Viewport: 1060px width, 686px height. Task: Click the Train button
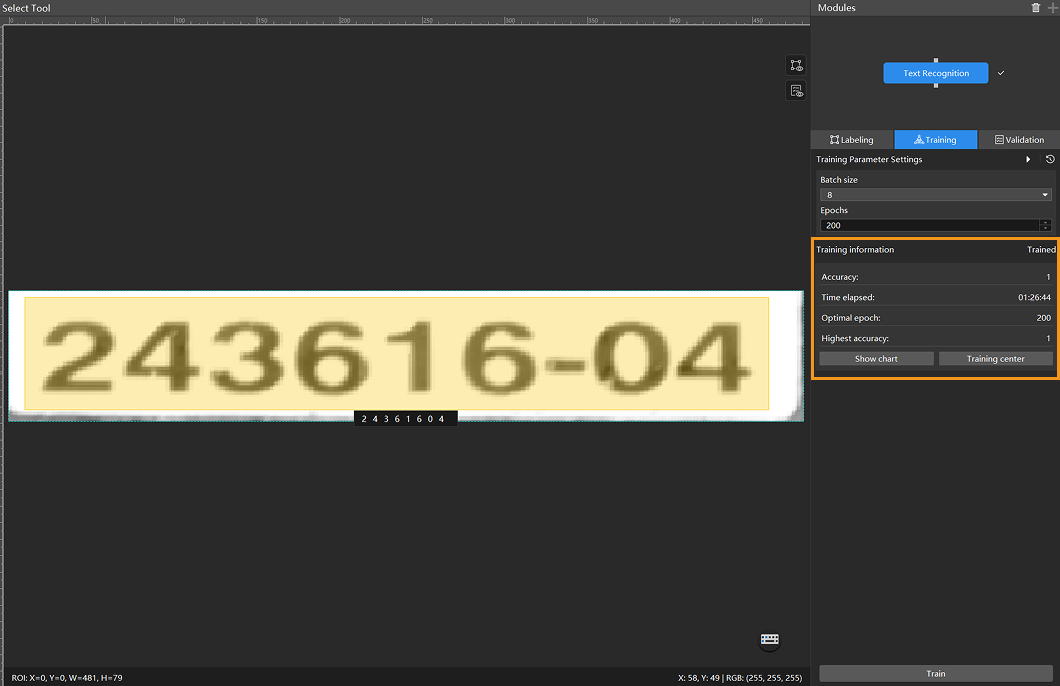(x=936, y=674)
